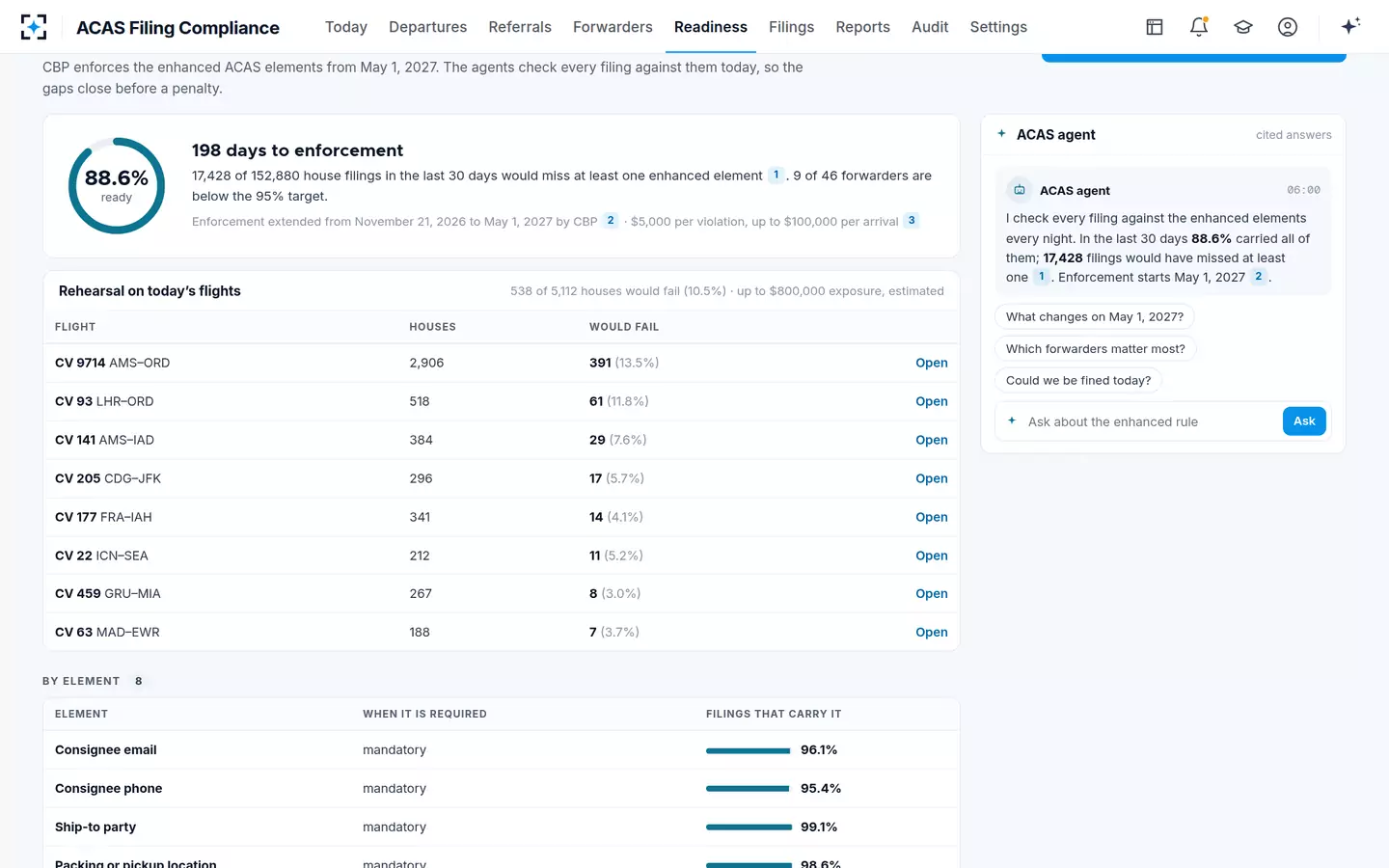The height and width of the screenshot is (868, 1389).
Task: Open flight CV 63 MAD–EWR
Action: click(x=931, y=632)
